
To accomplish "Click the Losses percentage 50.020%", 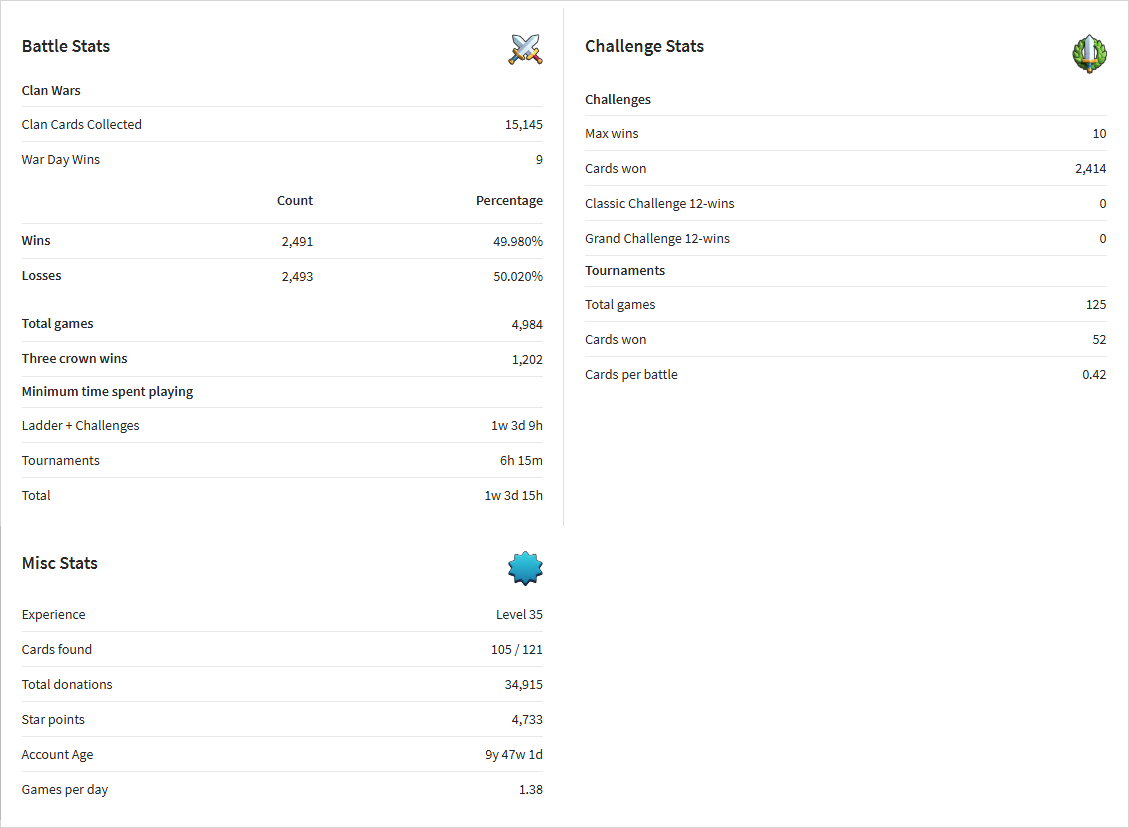I will click(x=518, y=276).
